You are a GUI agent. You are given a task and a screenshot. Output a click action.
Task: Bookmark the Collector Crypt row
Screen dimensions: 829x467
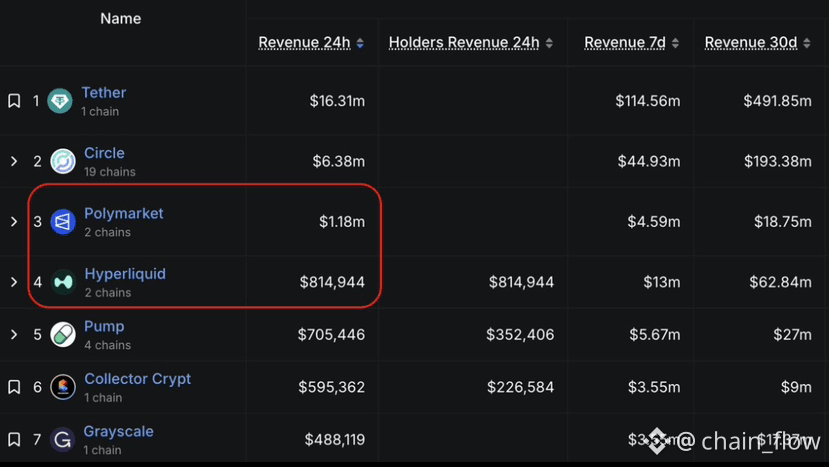[14, 387]
